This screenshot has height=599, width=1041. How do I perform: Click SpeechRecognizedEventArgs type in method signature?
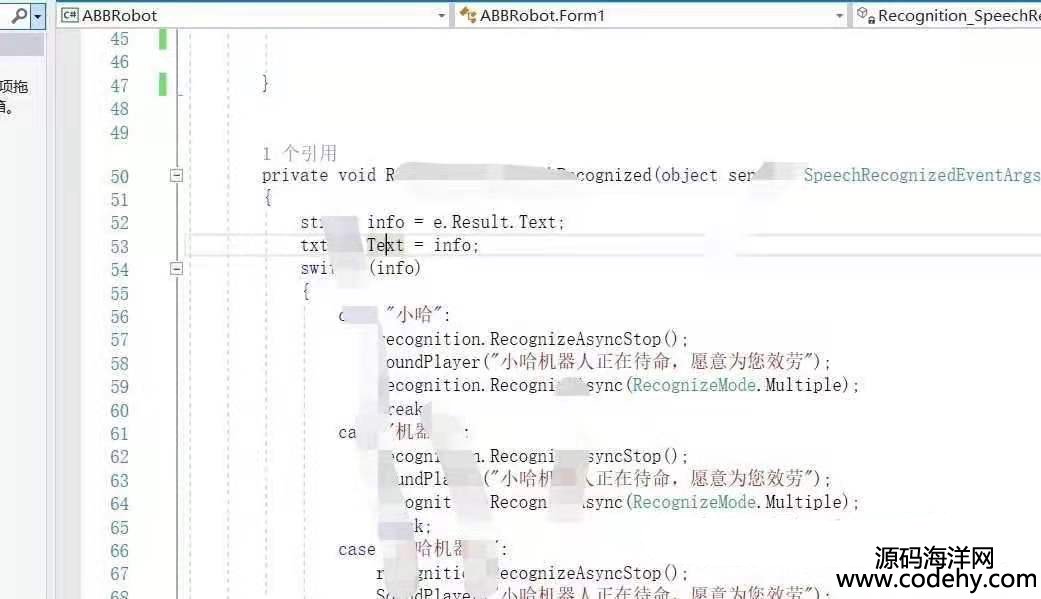click(921, 176)
